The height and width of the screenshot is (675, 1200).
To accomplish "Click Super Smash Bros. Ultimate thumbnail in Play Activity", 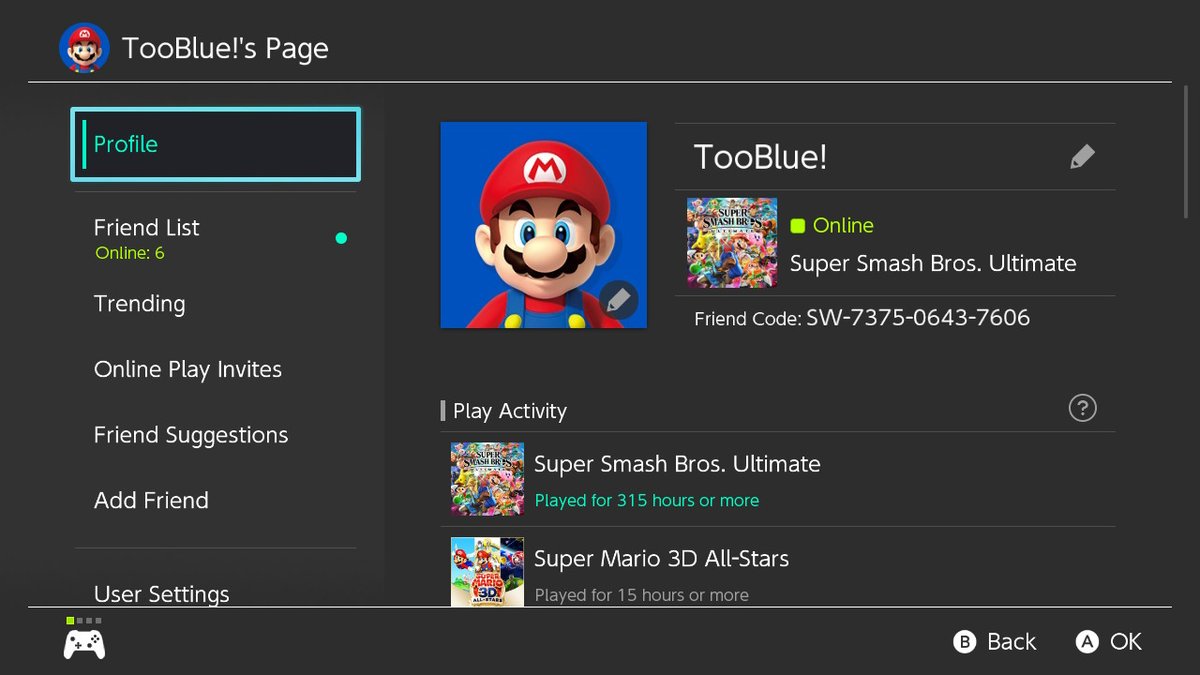I will pos(487,479).
